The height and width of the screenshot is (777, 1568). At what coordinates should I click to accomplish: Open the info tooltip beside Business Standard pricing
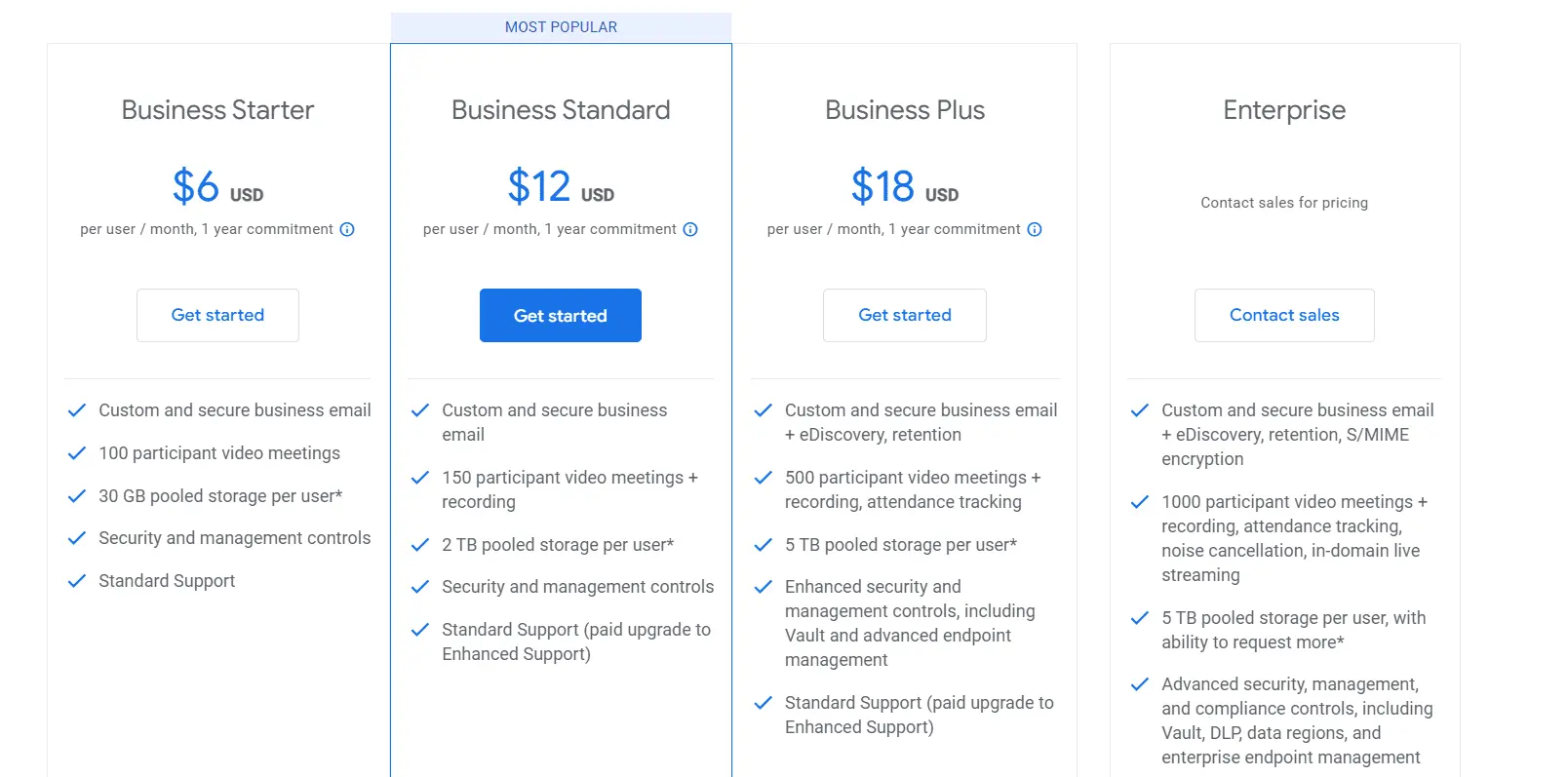coord(690,229)
